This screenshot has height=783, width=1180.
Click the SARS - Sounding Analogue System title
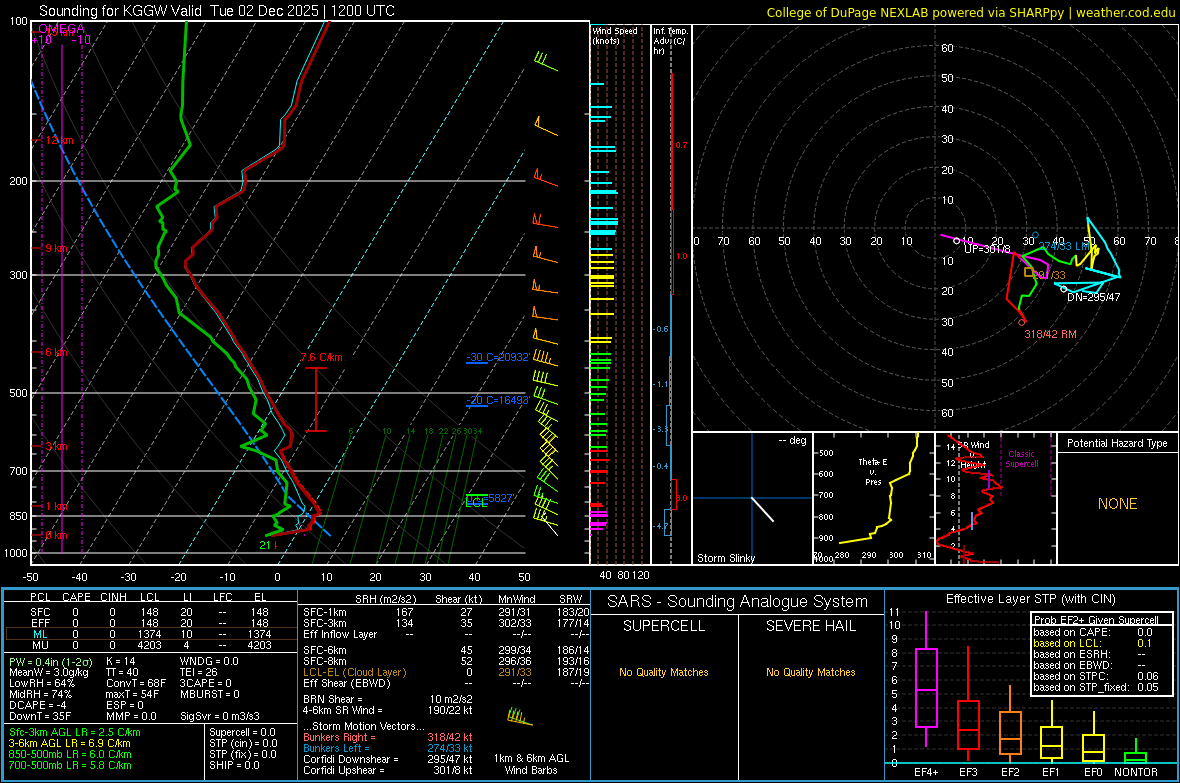coord(738,602)
